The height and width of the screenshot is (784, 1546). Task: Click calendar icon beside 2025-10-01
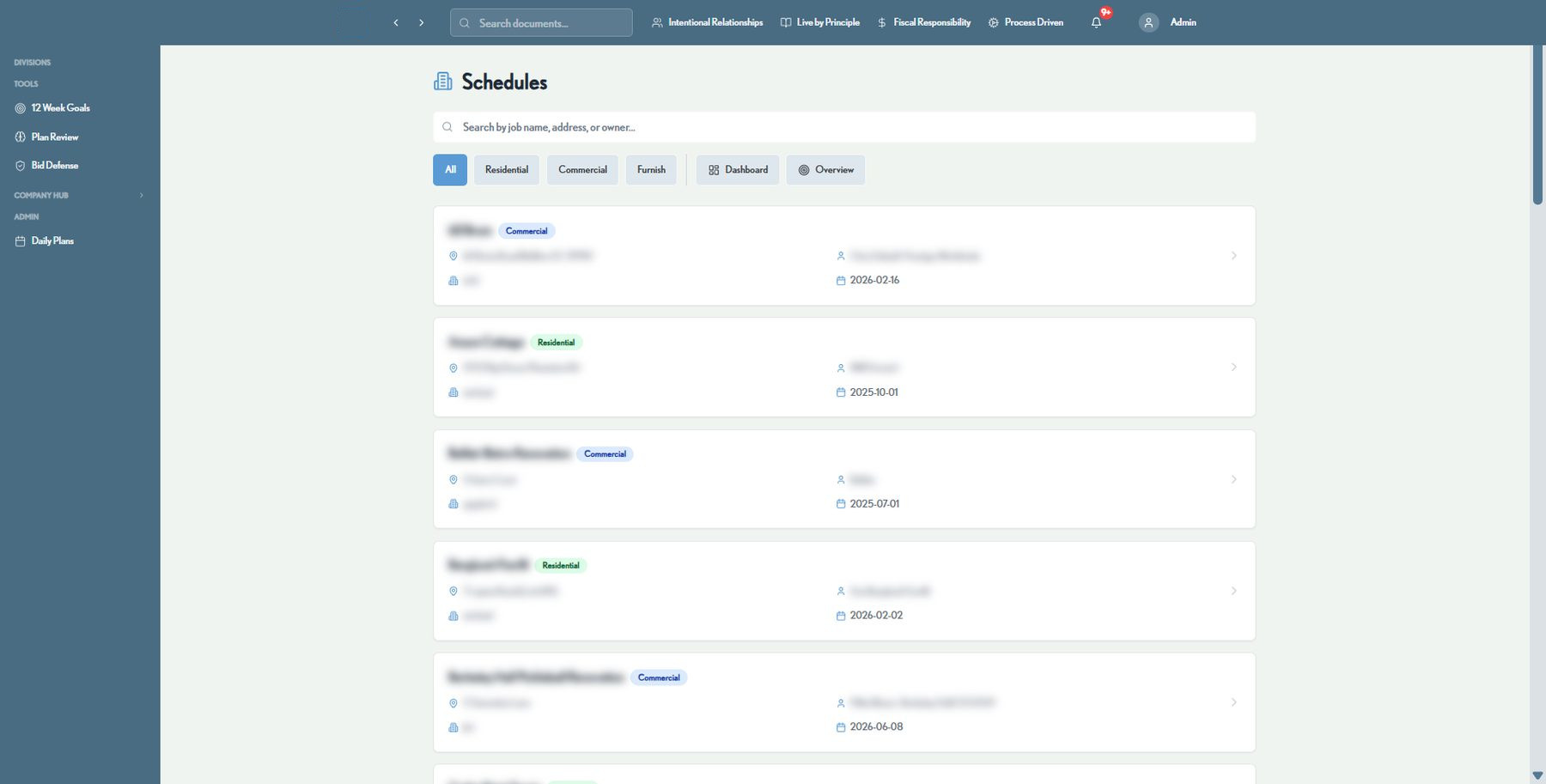[x=841, y=392]
